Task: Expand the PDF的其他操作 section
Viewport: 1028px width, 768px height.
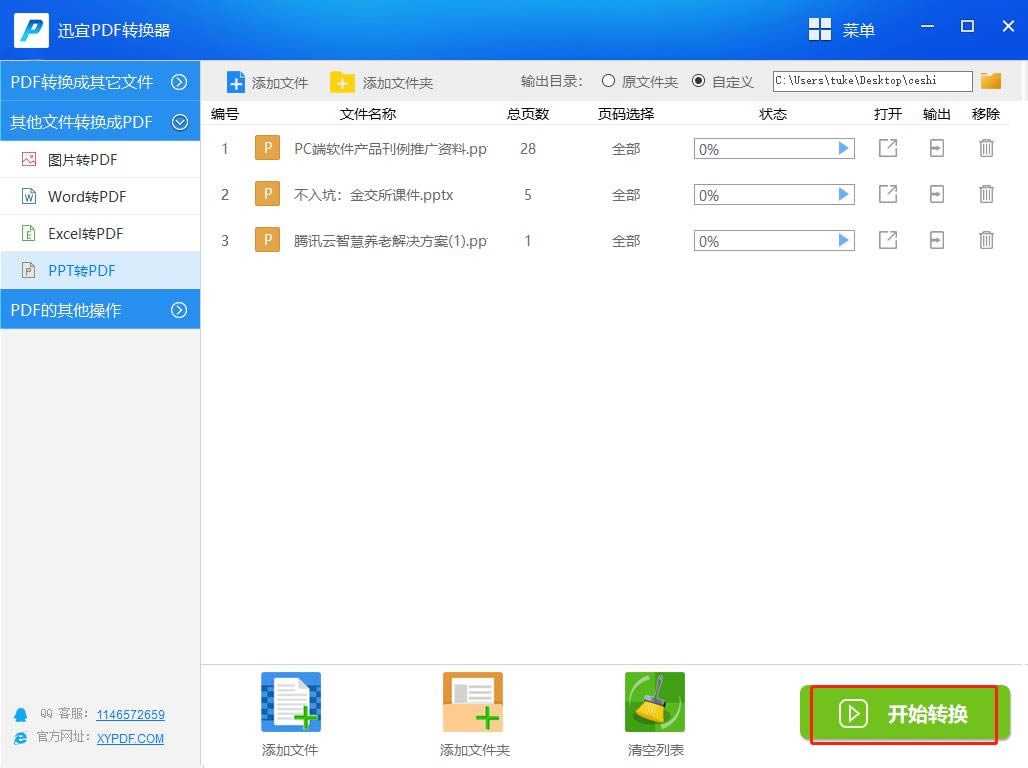Action: (100, 310)
